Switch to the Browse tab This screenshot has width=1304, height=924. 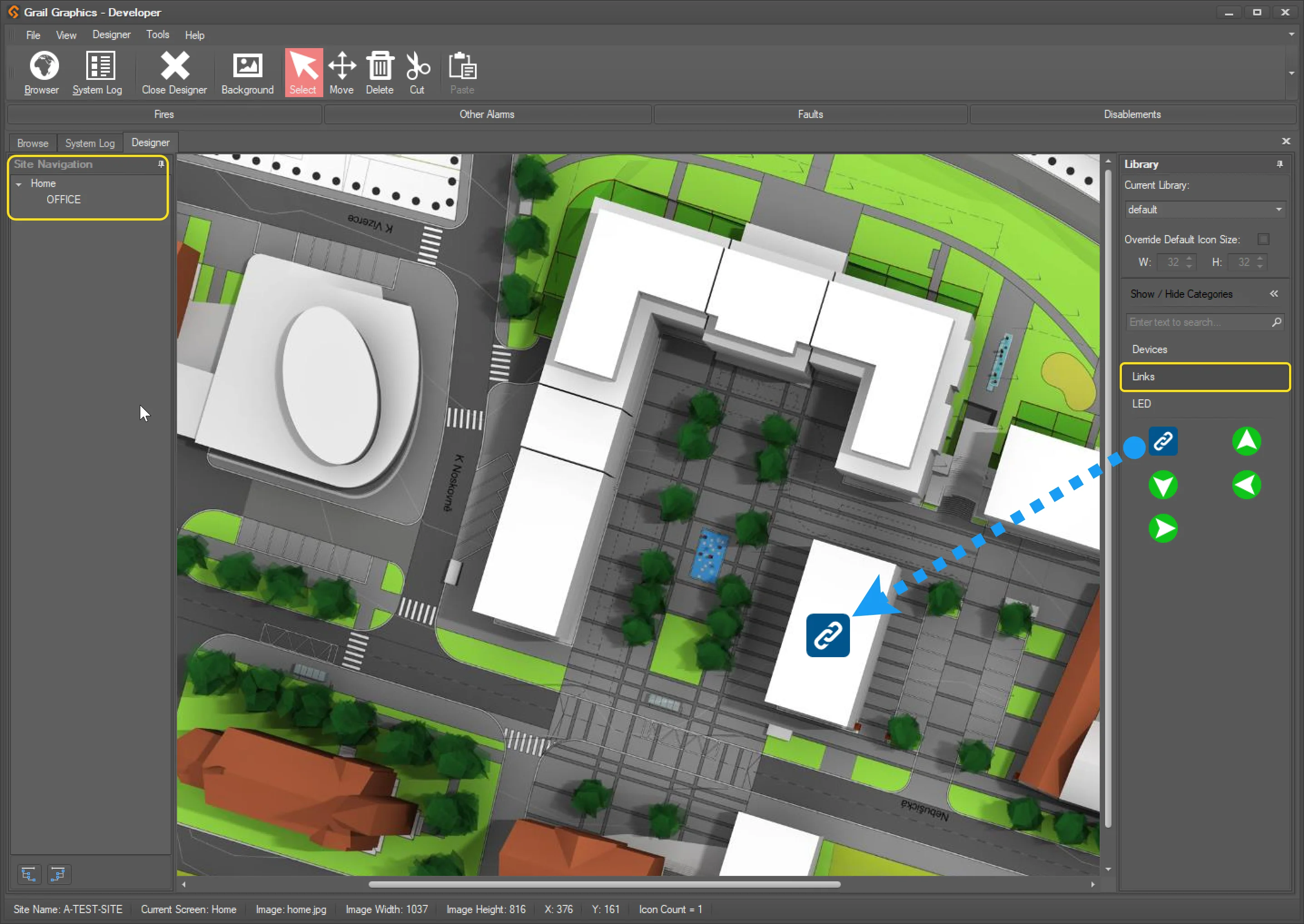[x=32, y=143]
